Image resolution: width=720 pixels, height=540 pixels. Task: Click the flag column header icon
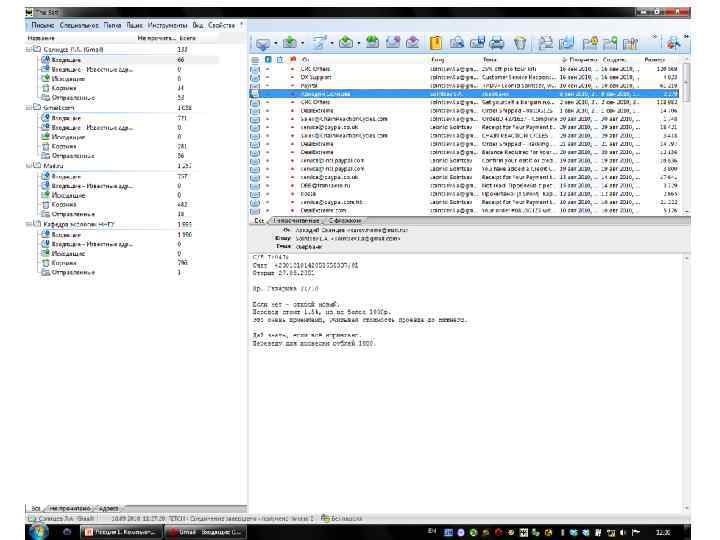coord(292,60)
